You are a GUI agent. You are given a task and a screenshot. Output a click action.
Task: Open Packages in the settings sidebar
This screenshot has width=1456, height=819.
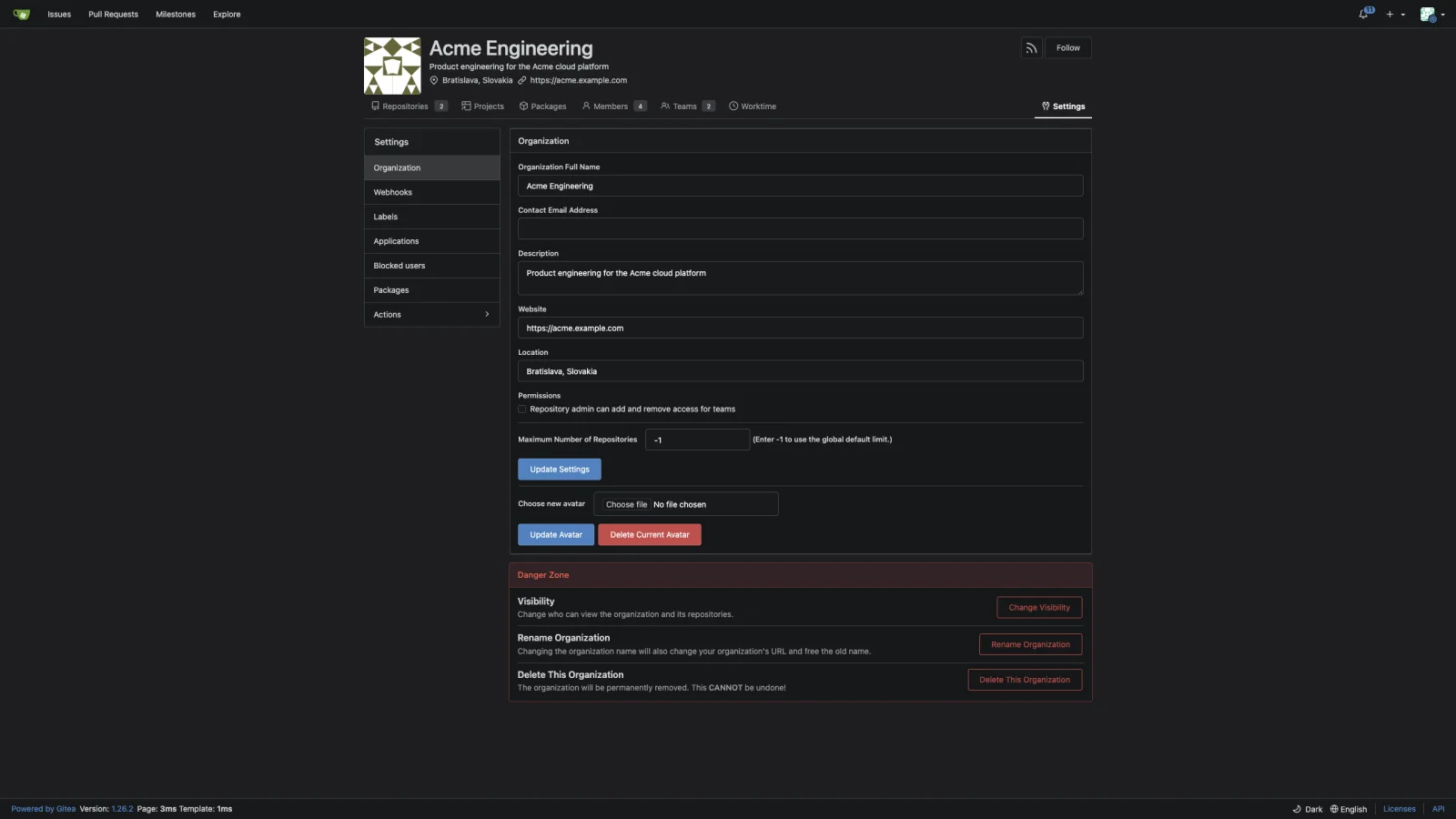[x=432, y=291]
